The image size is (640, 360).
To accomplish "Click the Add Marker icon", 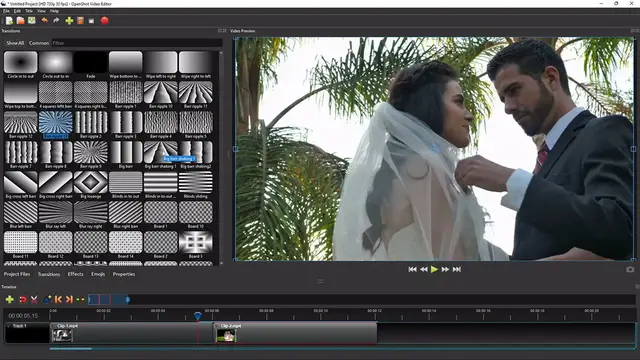I will [x=47, y=300].
